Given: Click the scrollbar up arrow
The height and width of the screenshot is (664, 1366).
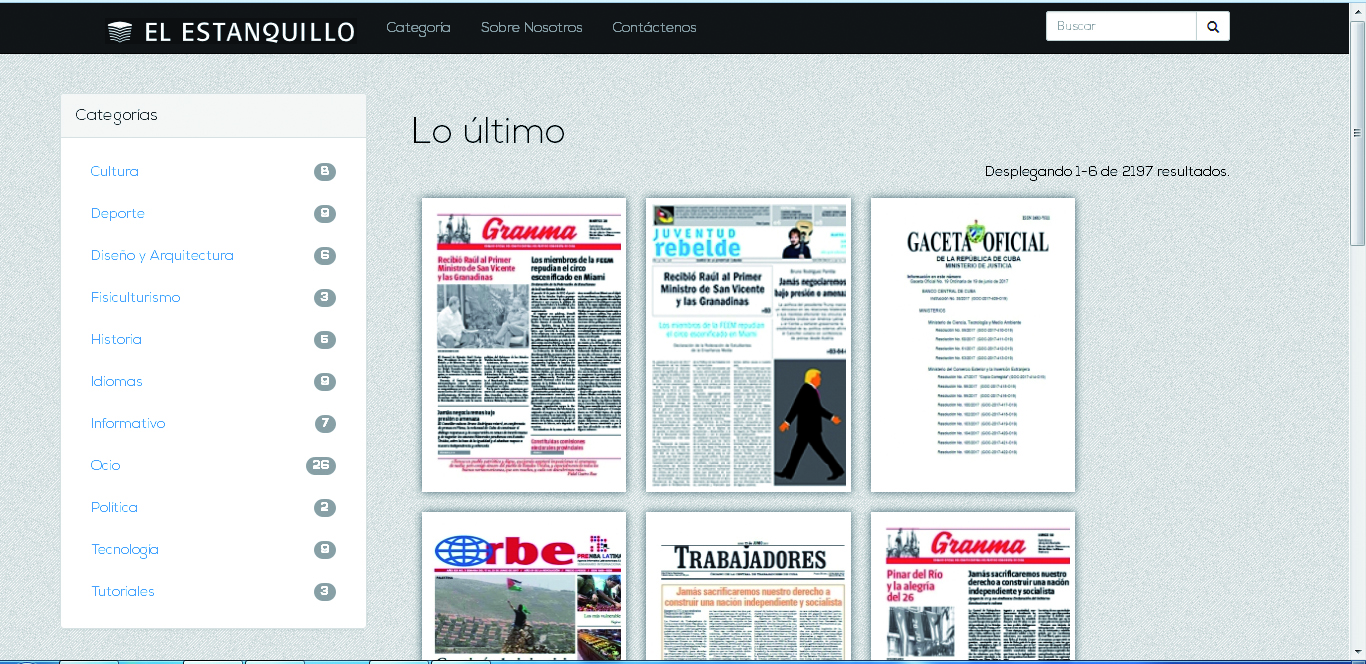Looking at the screenshot, I should pos(1358,10).
